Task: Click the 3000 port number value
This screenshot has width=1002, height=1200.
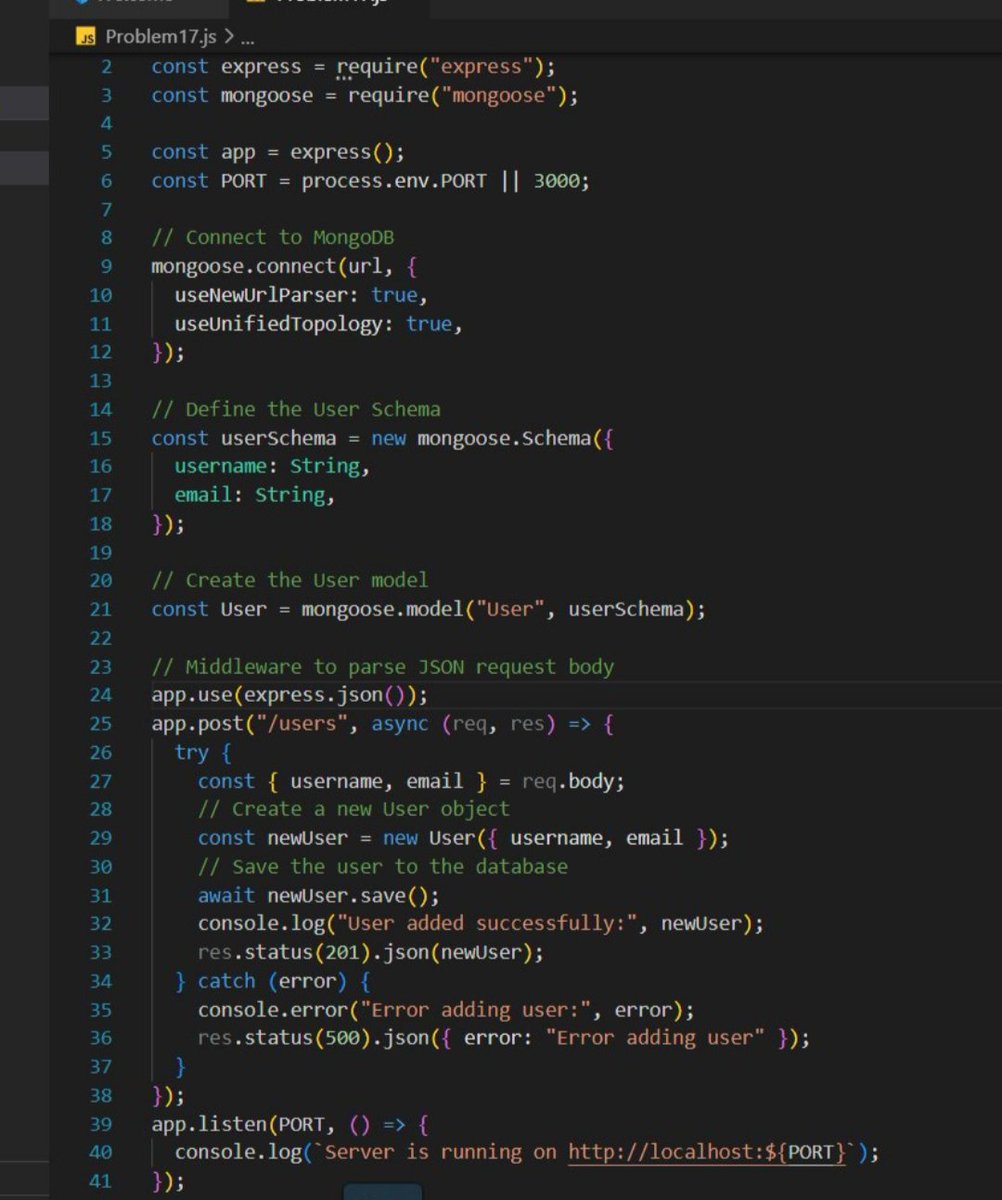Action: coord(556,181)
